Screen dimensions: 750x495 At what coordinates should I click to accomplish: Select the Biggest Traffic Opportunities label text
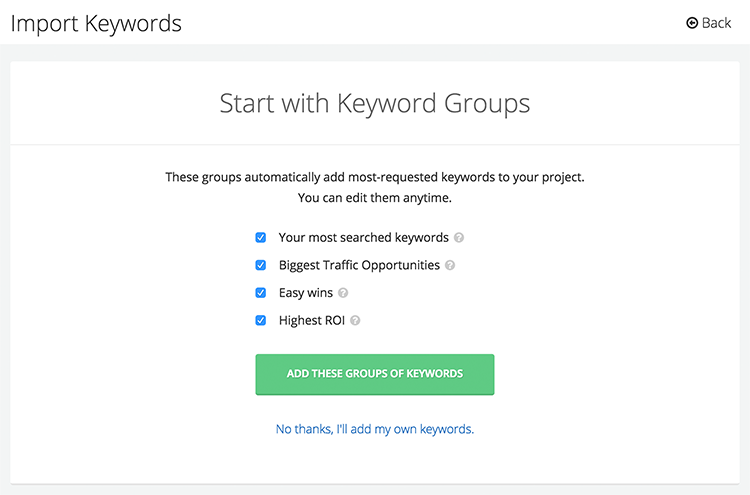point(359,265)
